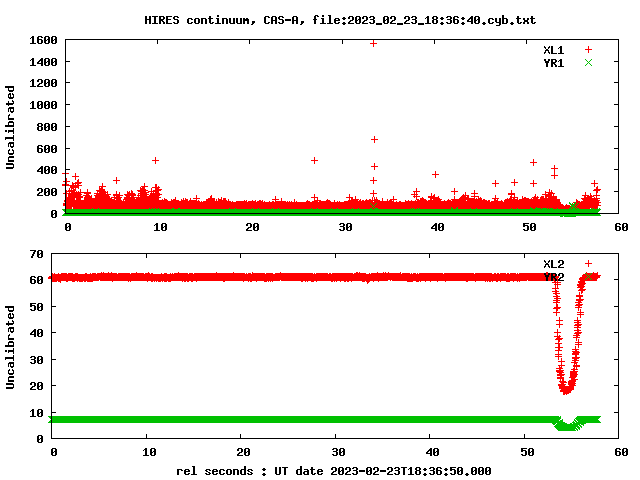Click the red plus marker beside XL1
This screenshot has width=640, height=480.
(588, 50)
